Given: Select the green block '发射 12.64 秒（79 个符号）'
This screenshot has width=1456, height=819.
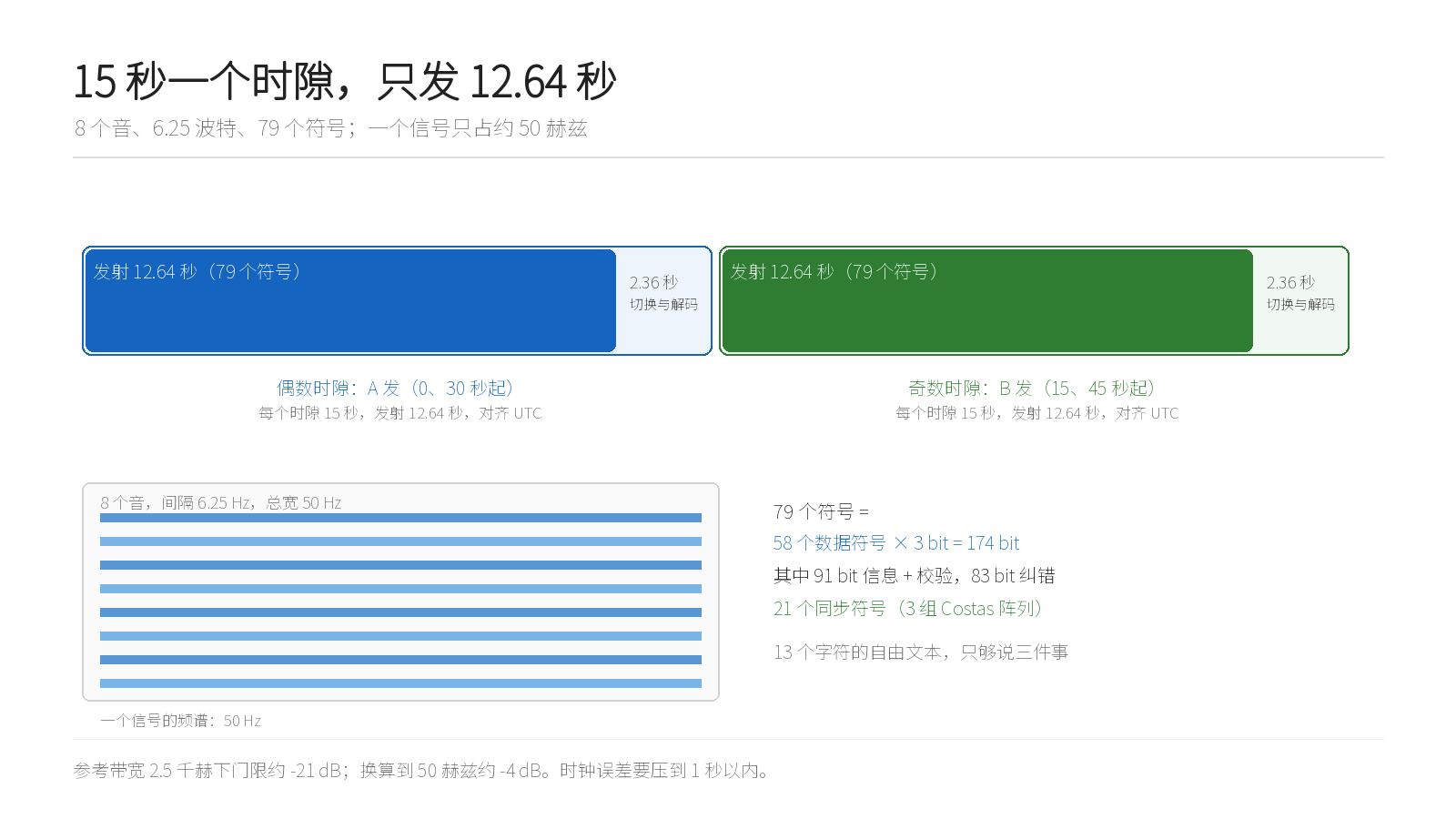Looking at the screenshot, I should 987,300.
